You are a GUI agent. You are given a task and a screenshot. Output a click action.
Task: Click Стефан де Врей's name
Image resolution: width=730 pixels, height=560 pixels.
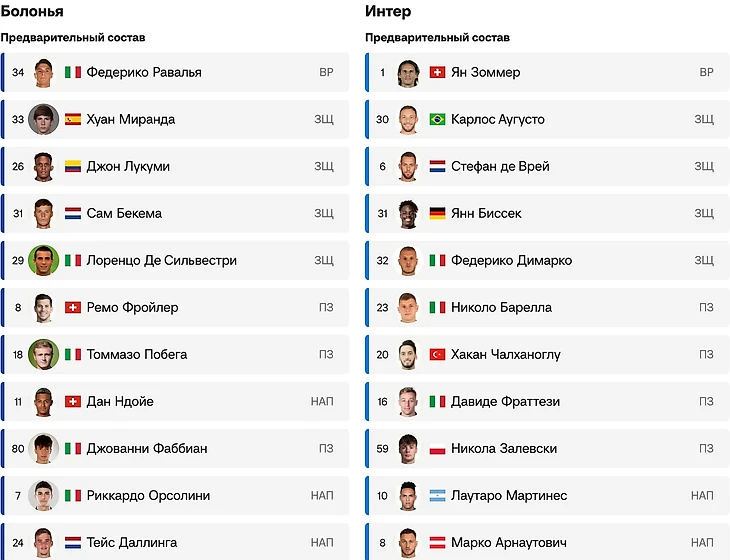coord(500,166)
